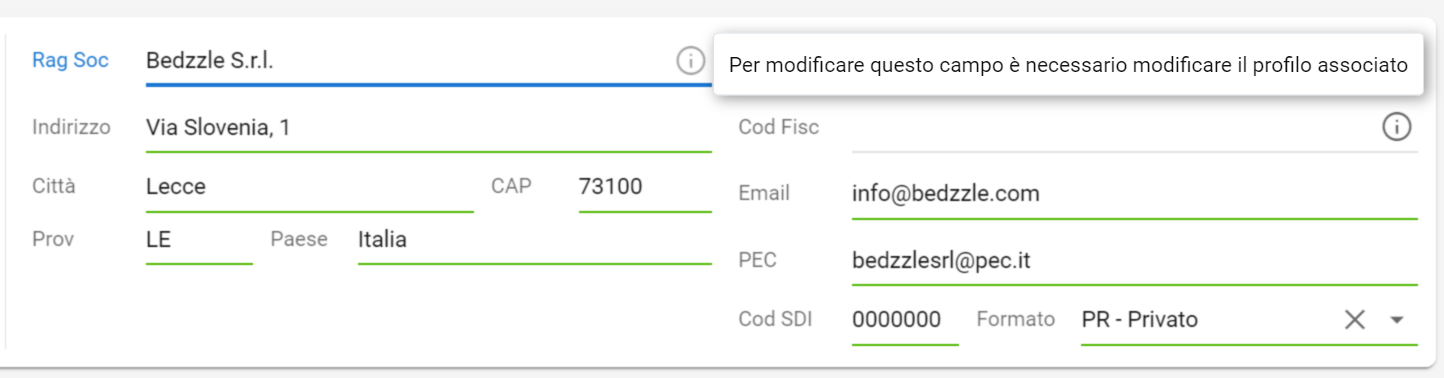Click into the Città field showing Lecce
This screenshot has width=1444, height=378.
pyautogui.click(x=309, y=187)
